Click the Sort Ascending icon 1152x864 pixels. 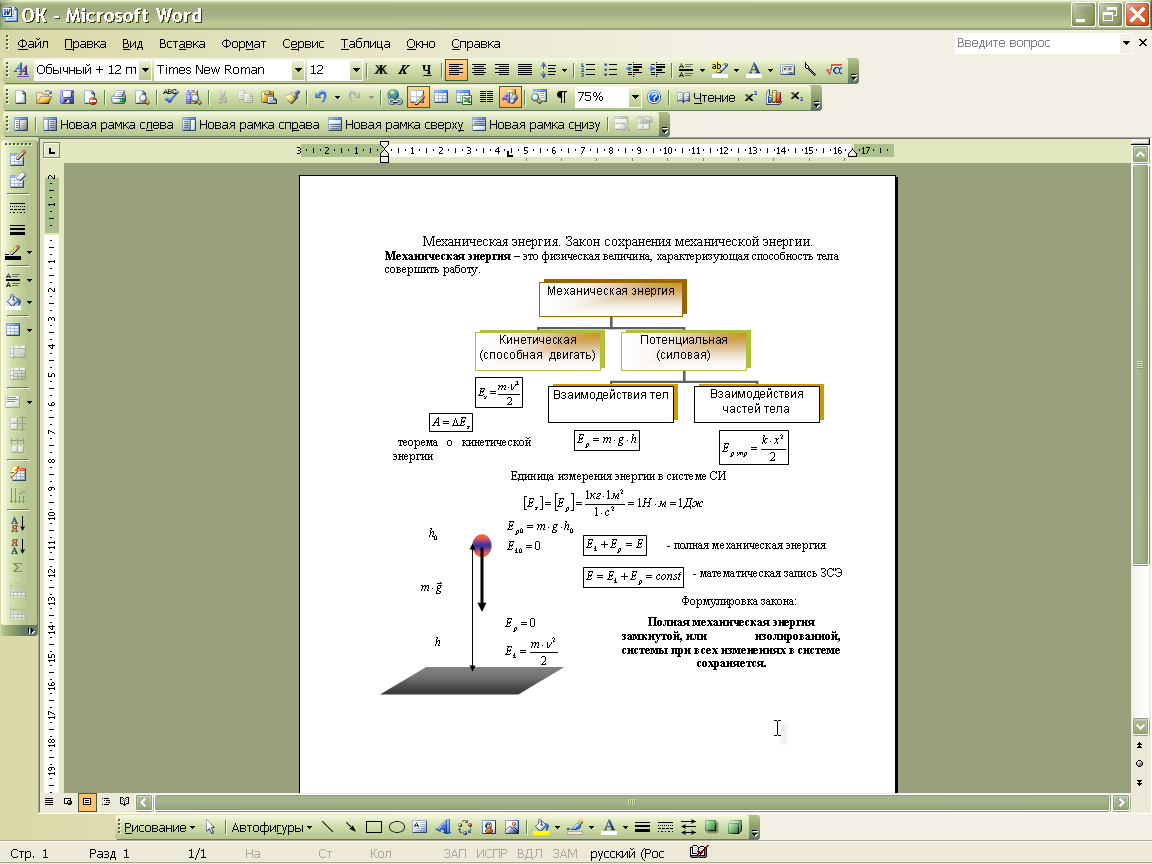point(18,523)
